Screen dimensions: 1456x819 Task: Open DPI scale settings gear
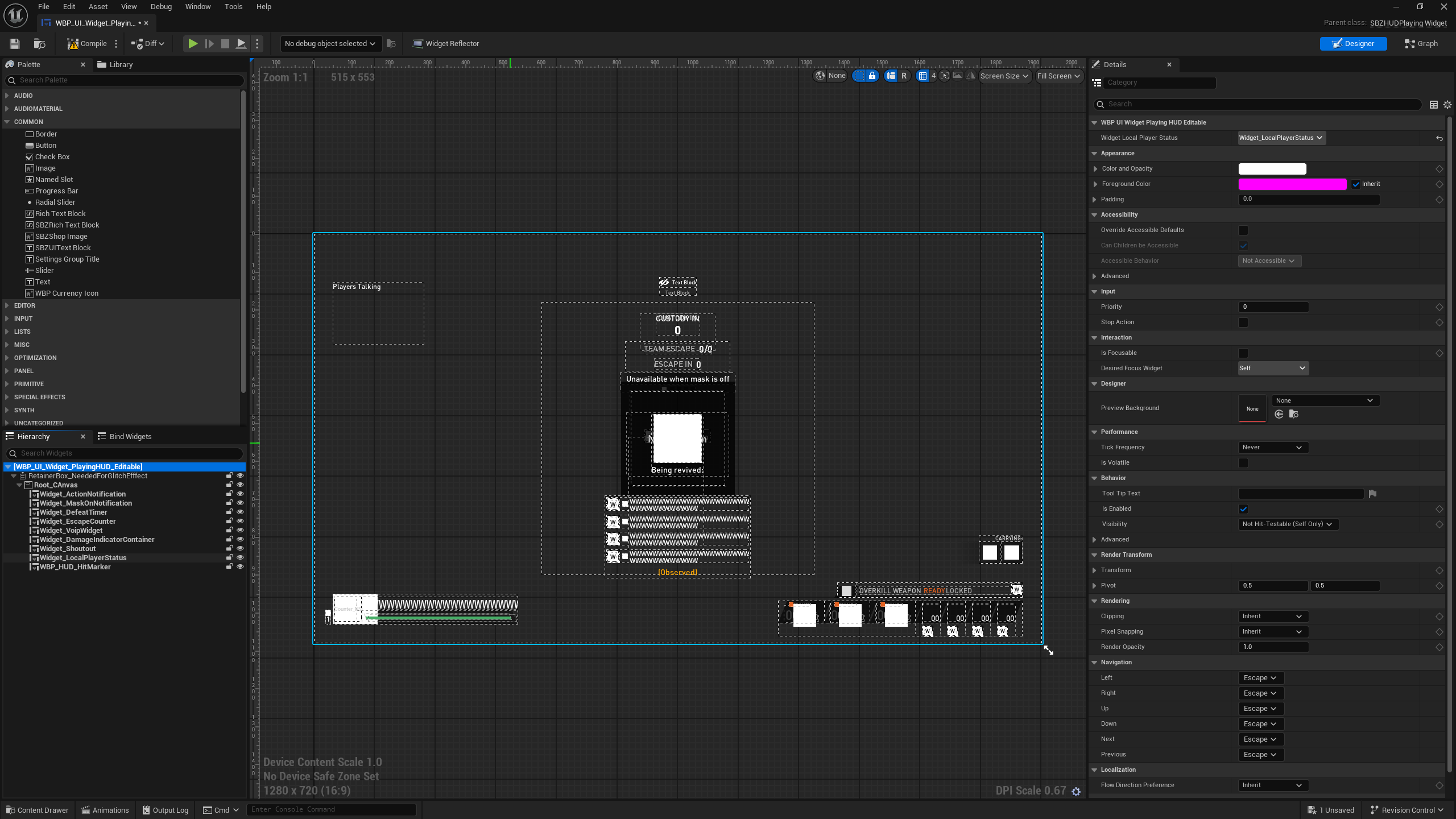1076,791
